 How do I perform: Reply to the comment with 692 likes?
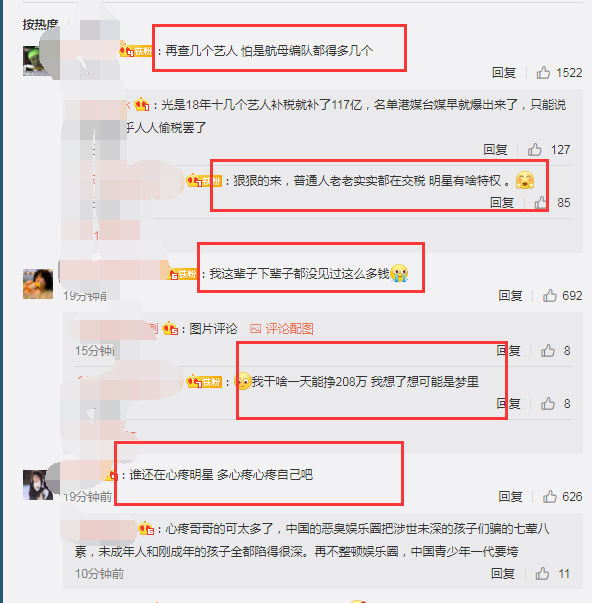point(510,295)
